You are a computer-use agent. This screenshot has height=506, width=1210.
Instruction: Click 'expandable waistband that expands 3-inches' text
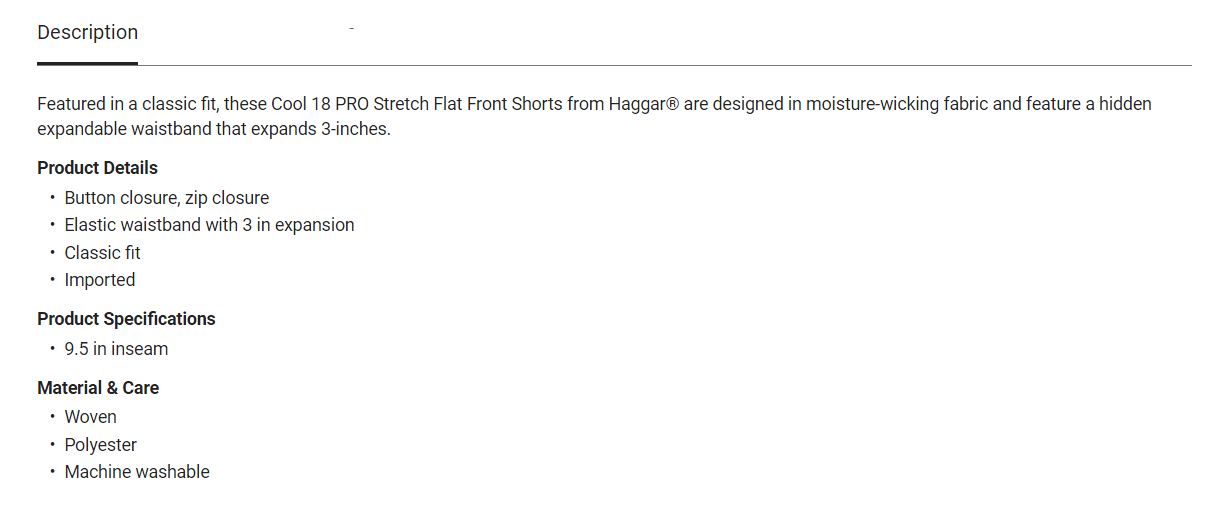pyautogui.click(x=213, y=129)
